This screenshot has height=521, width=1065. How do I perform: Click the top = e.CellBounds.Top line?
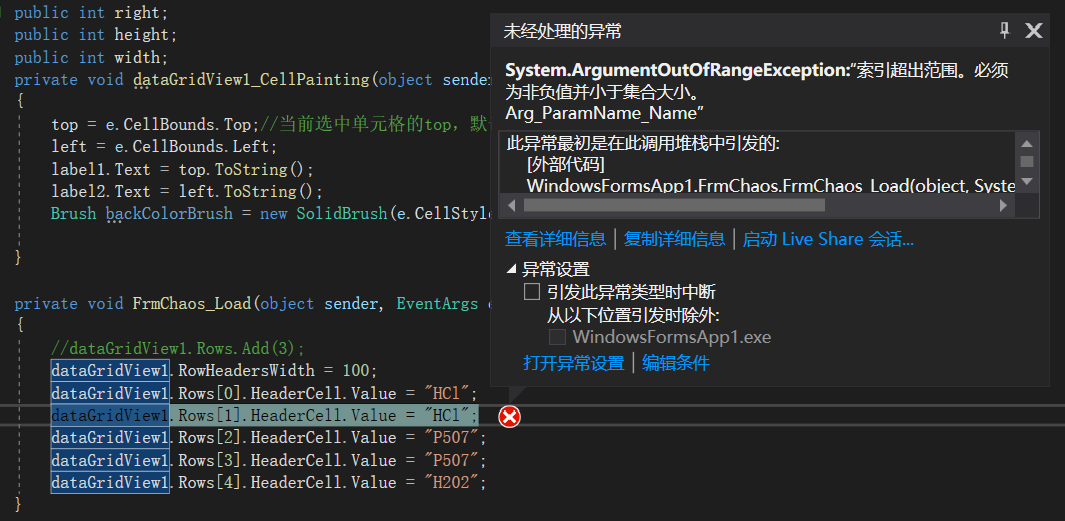click(x=270, y=125)
